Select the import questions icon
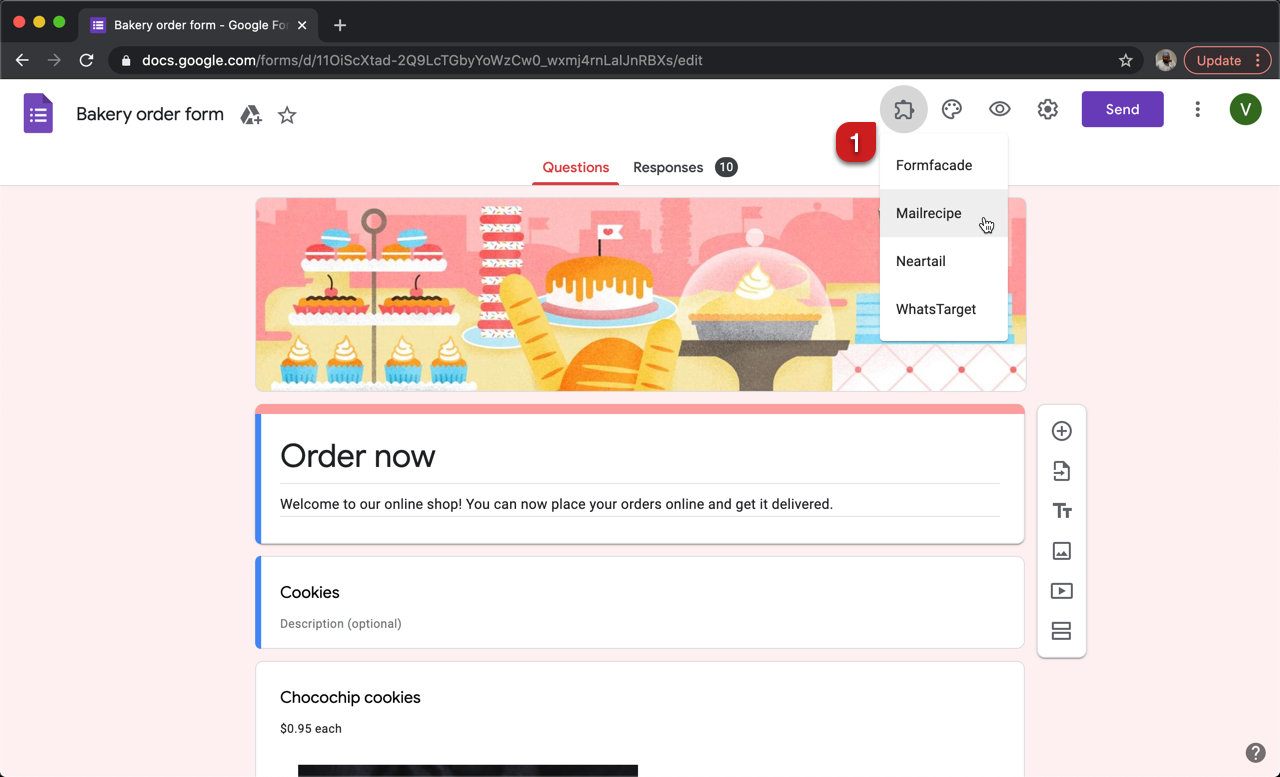The height and width of the screenshot is (777, 1280). tap(1061, 471)
